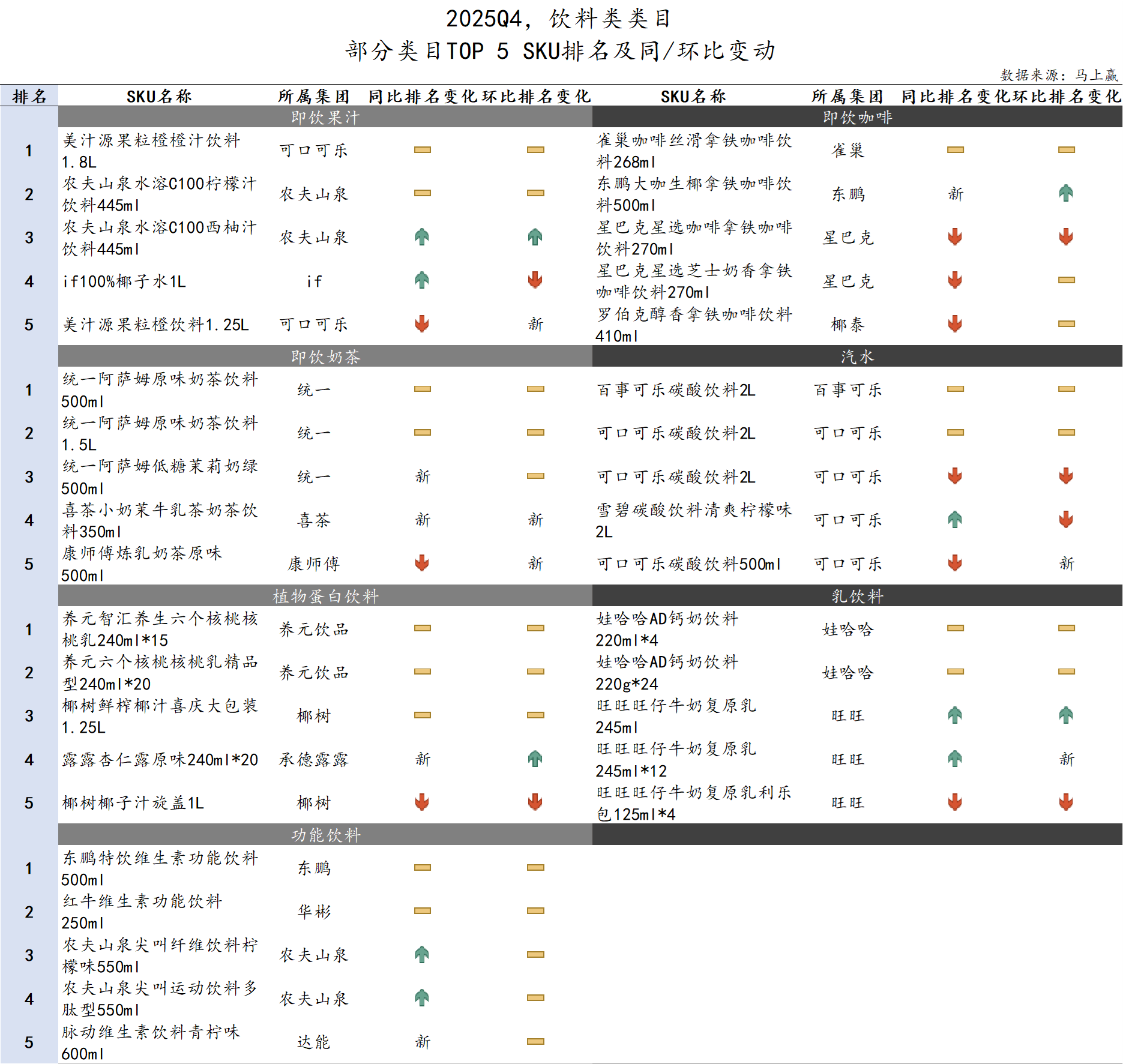Click the green up arrow for 旺旺旺仔牛奶复原乳245ml
This screenshot has width=1123, height=1064.
point(954,715)
